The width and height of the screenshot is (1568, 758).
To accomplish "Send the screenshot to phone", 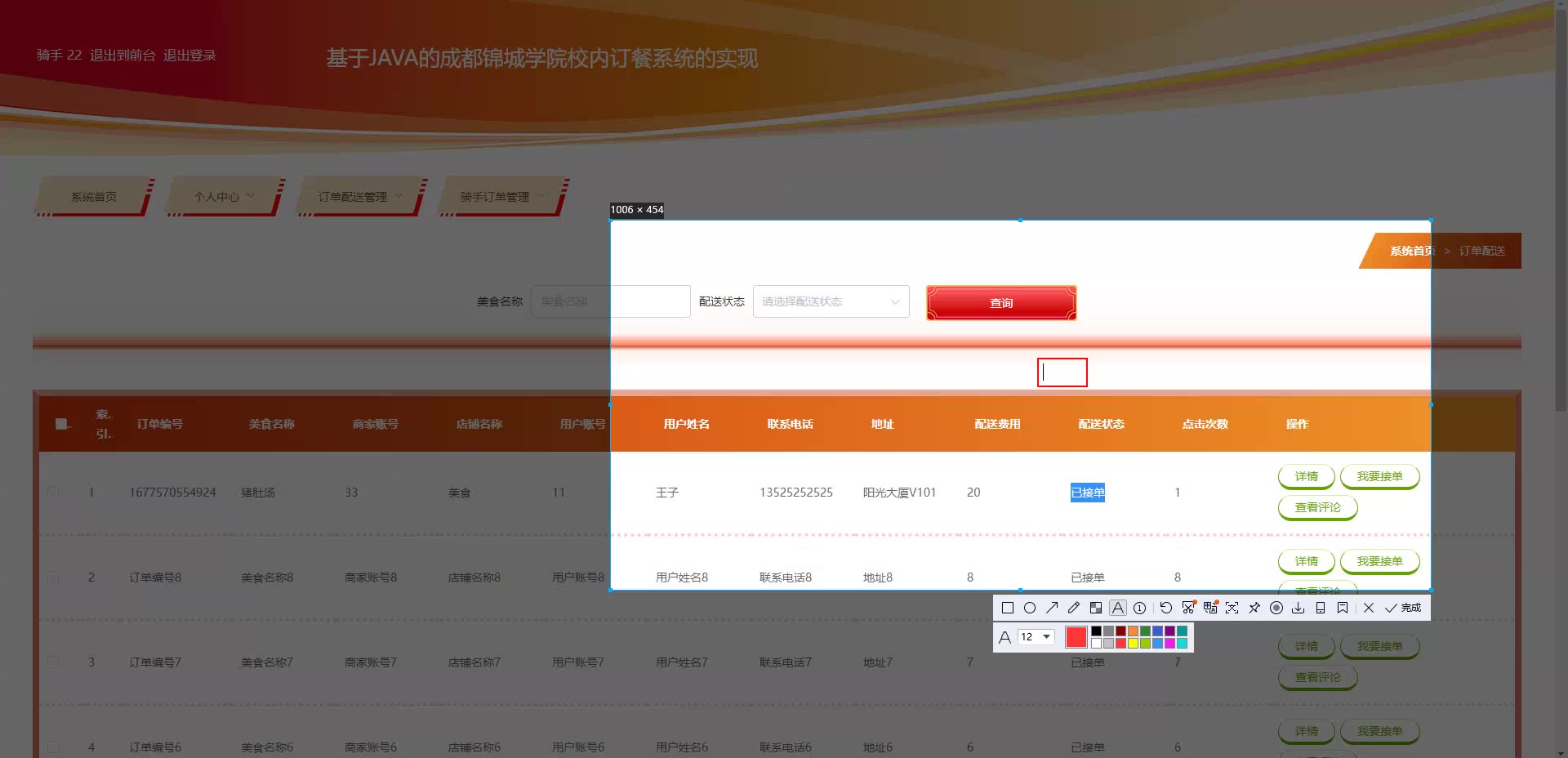I will (x=1321, y=608).
